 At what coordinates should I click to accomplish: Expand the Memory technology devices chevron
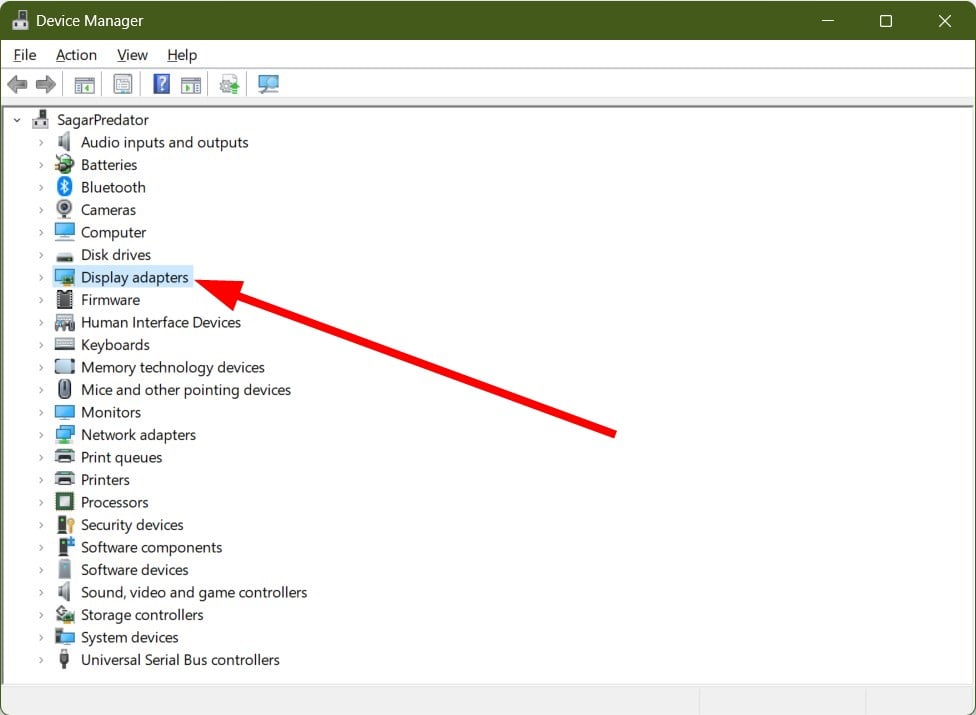click(41, 368)
